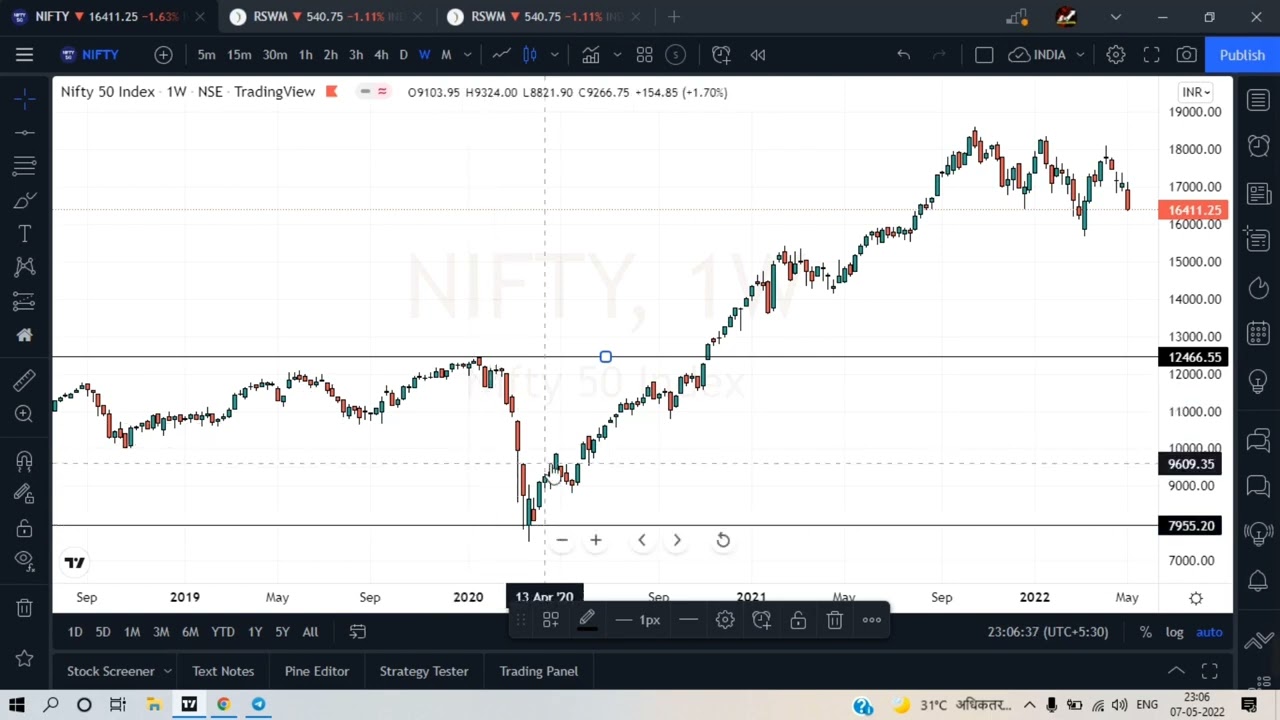
Task: Open the tabs list dropdown arrow at top
Action: pos(1115,17)
